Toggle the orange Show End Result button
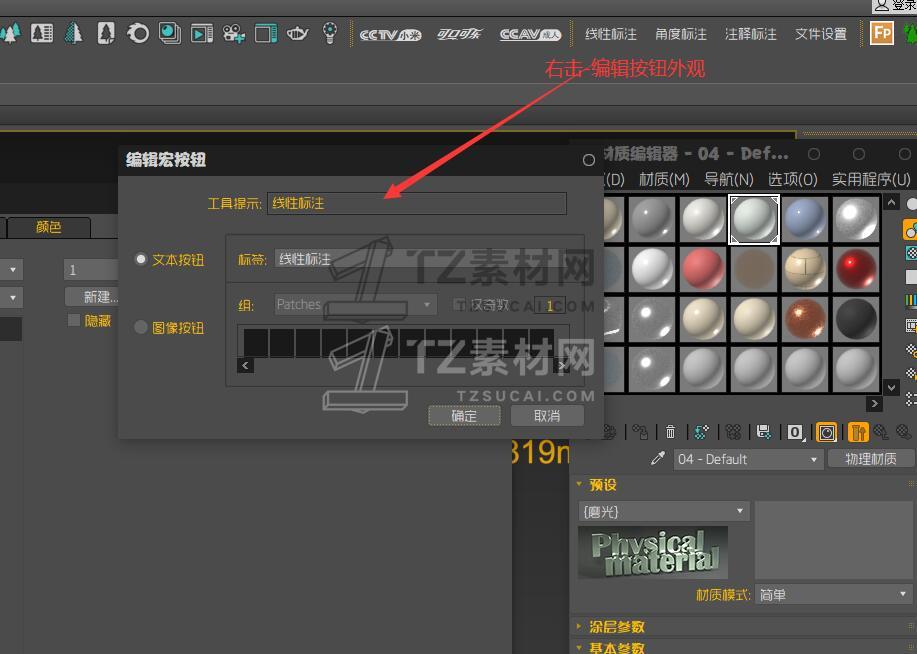This screenshot has width=917, height=654. [x=858, y=432]
